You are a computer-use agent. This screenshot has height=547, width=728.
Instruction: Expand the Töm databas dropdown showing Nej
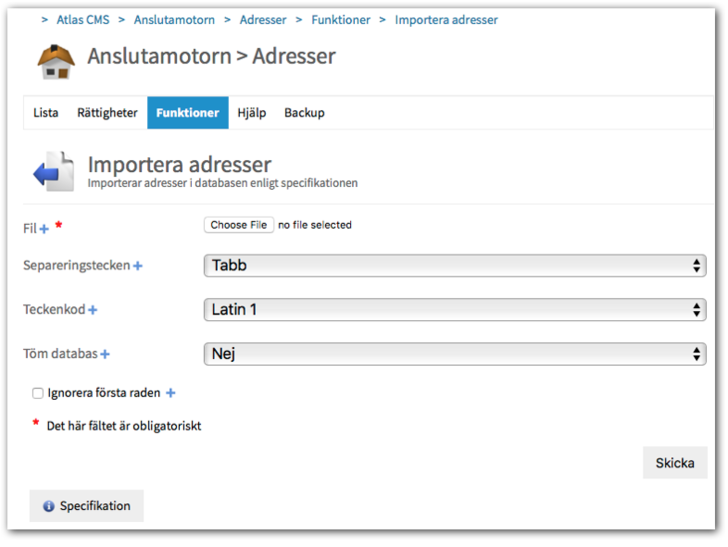[x=455, y=354]
